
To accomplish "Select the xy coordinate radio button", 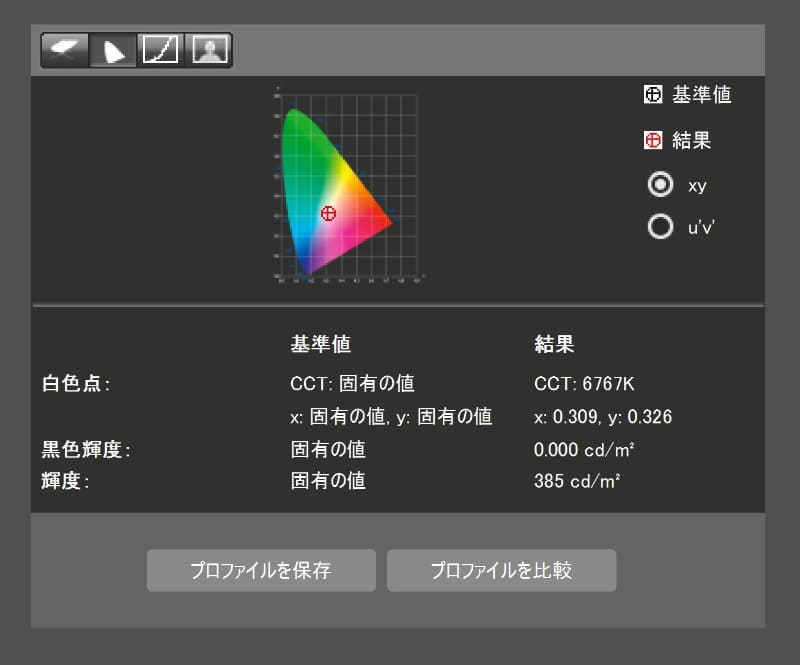I will (x=661, y=185).
